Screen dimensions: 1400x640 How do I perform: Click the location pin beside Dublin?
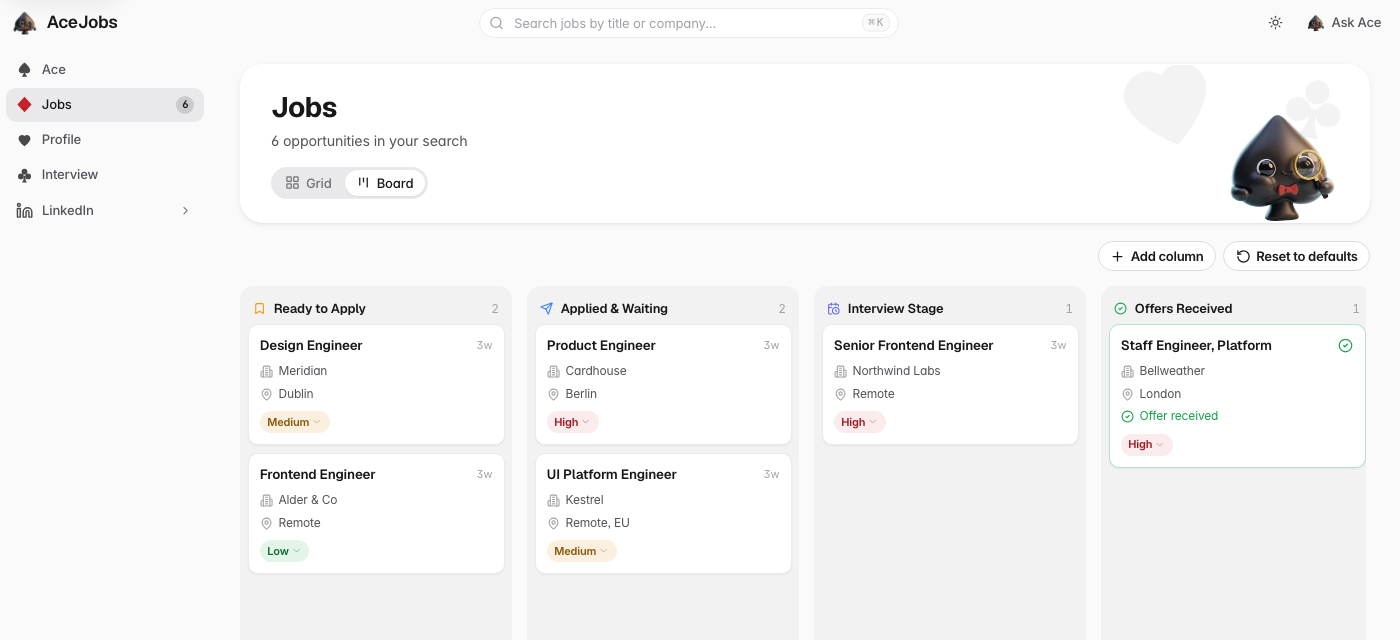(267, 394)
